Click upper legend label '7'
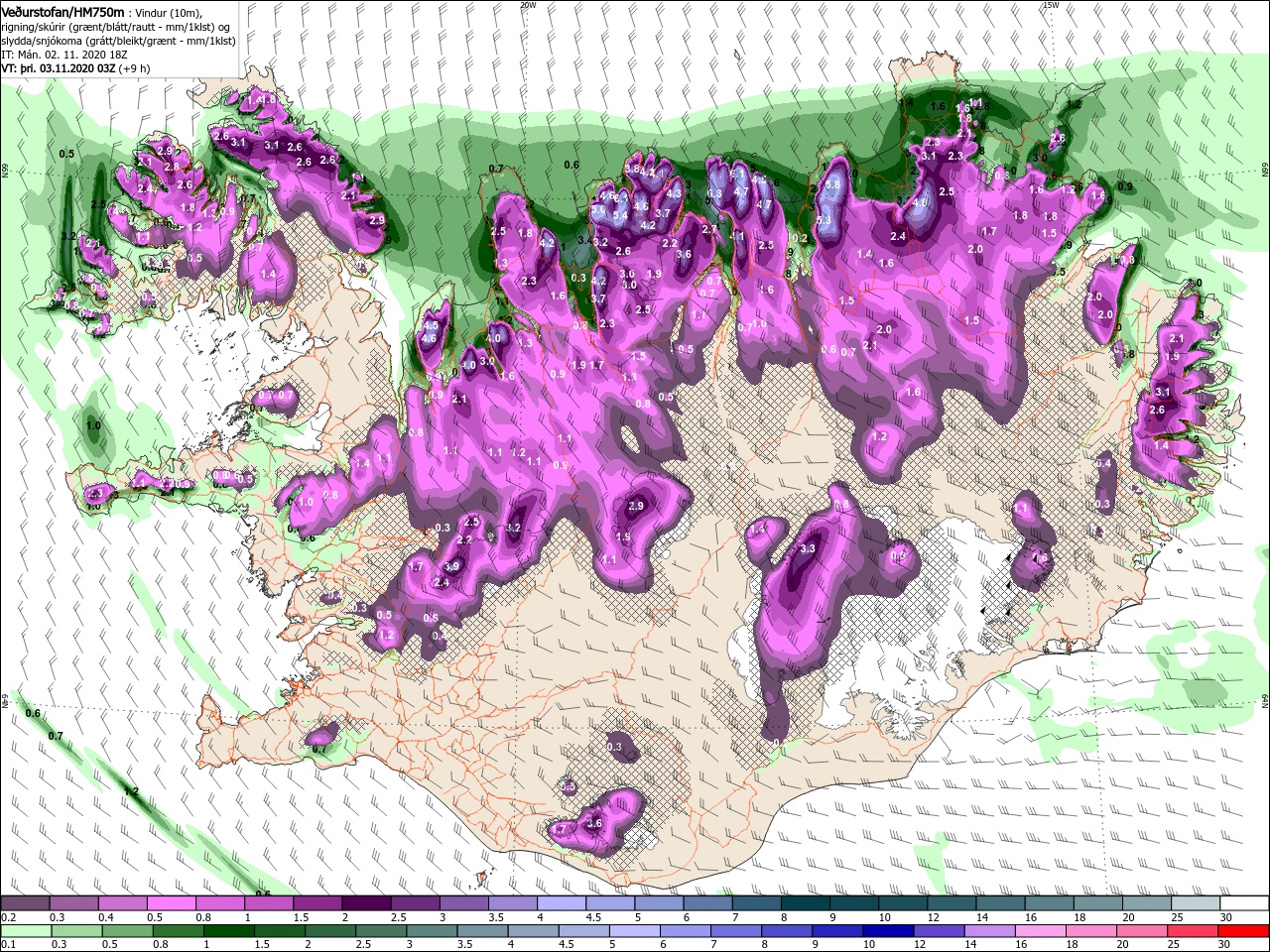This screenshot has height=952, width=1270. coord(735,917)
